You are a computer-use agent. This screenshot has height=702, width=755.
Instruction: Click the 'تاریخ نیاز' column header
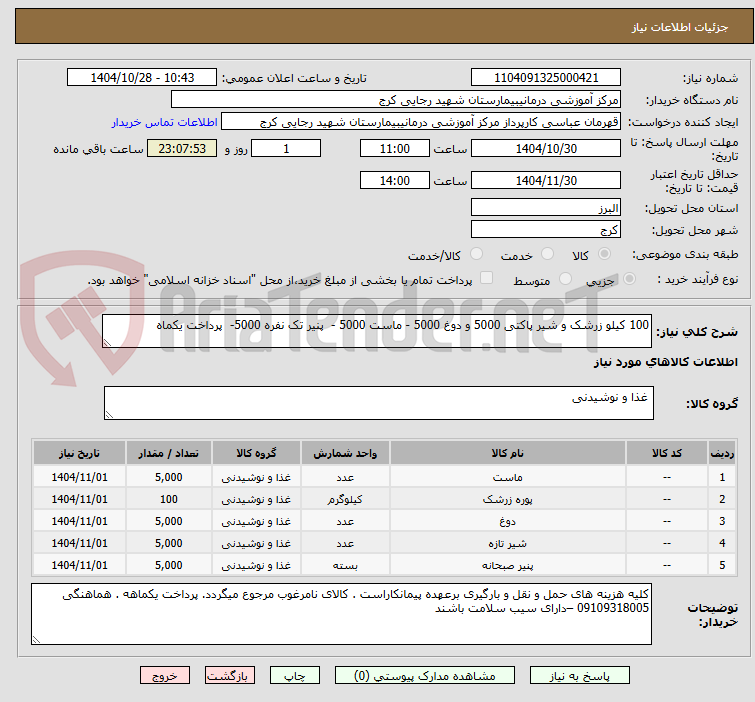(79, 453)
